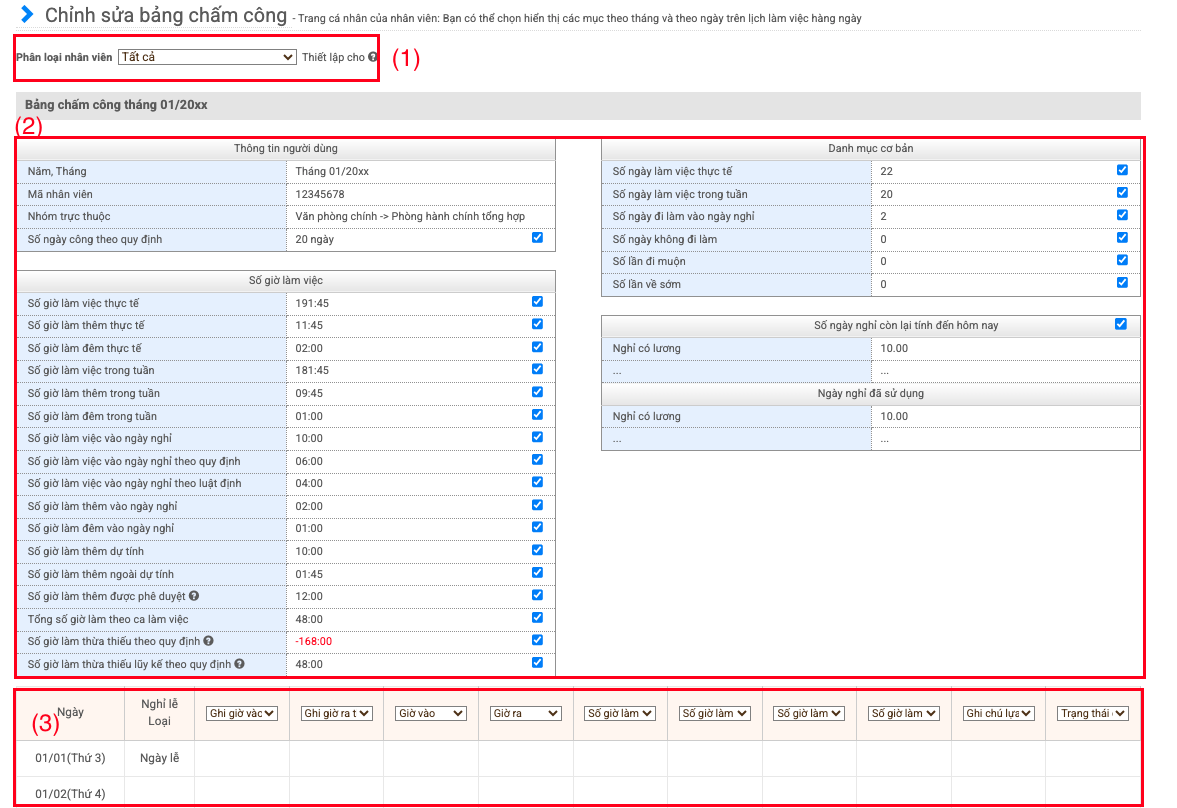Uncheck Số ngày công theo quy định checkbox
Viewport: 1177px width, 808px height.
point(538,238)
